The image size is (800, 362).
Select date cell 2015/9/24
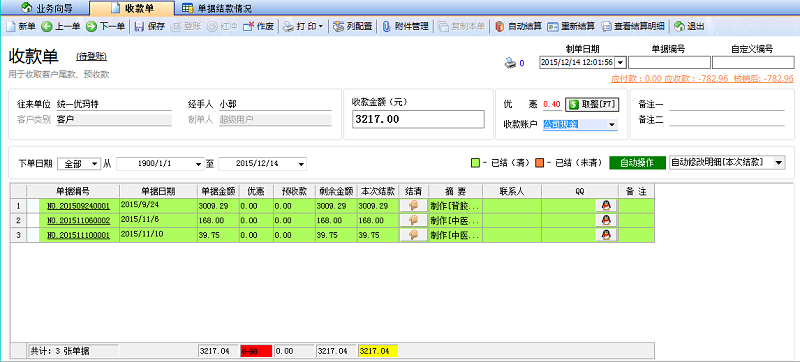pos(158,205)
